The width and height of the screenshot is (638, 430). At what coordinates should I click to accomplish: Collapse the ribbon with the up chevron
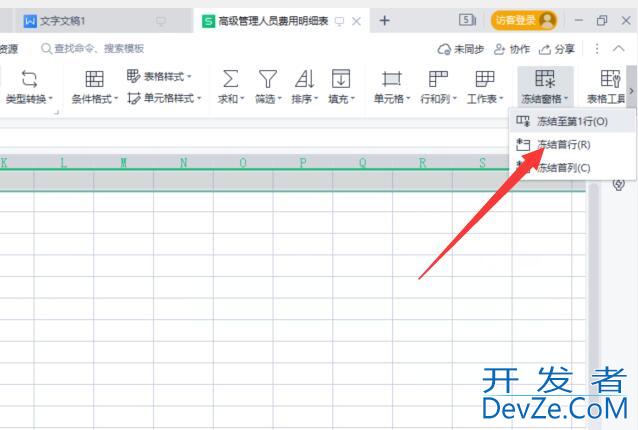coord(618,49)
